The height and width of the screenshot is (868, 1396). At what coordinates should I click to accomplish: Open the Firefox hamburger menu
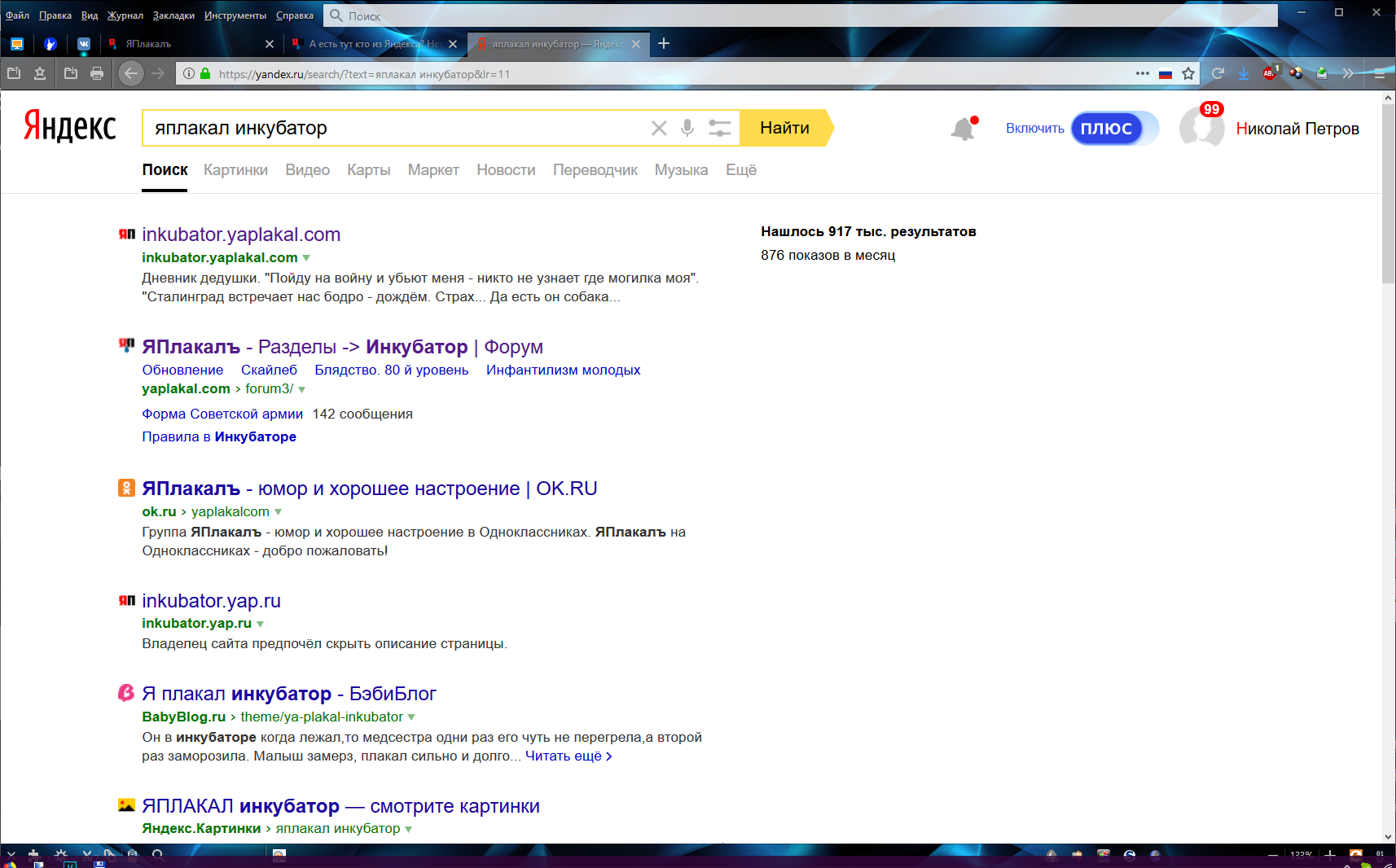tap(1380, 73)
